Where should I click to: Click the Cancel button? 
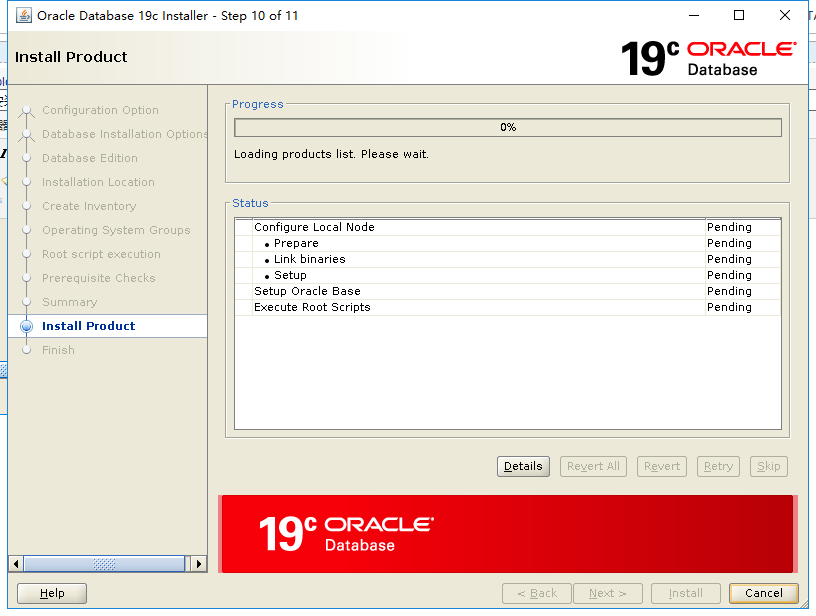(x=763, y=593)
